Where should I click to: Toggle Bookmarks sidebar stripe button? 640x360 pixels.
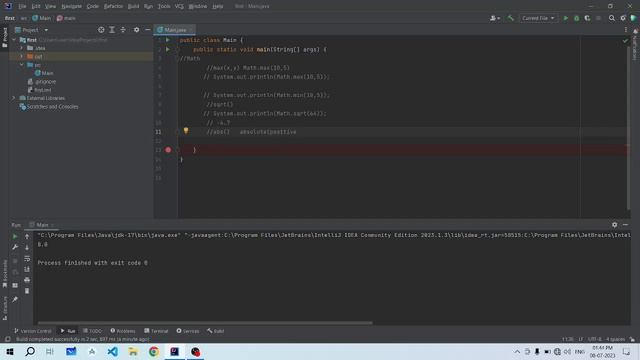click(x=4, y=273)
